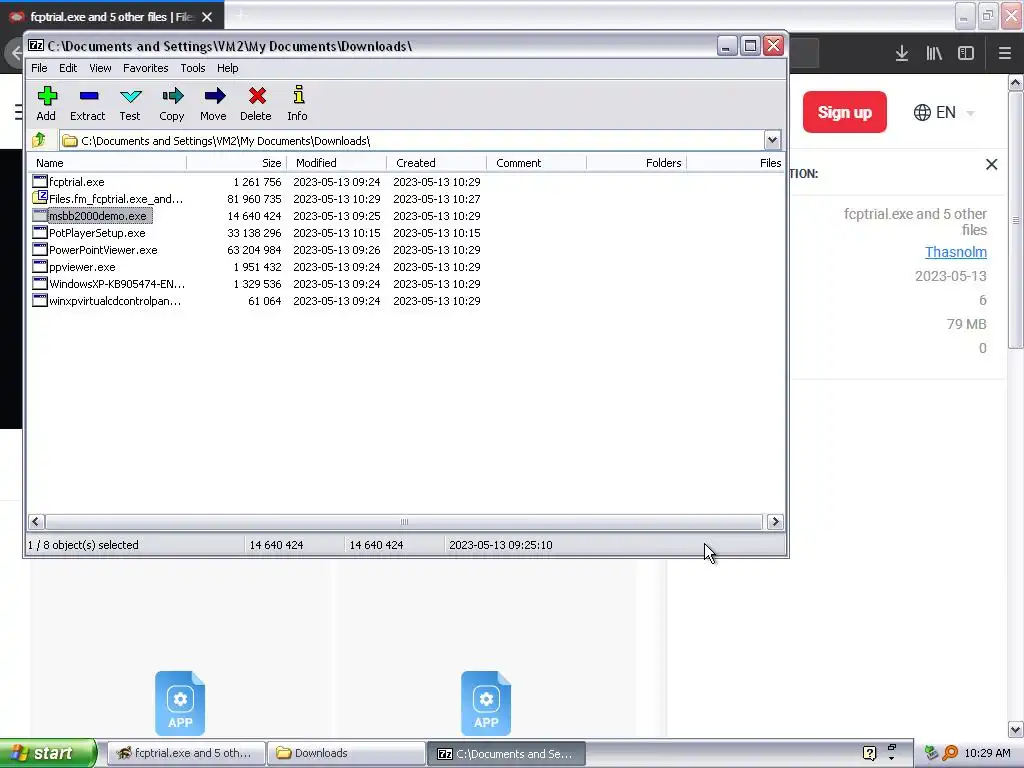Screen dimensions: 1024x768
Task: Sort by the Created column header
Action: 436,163
